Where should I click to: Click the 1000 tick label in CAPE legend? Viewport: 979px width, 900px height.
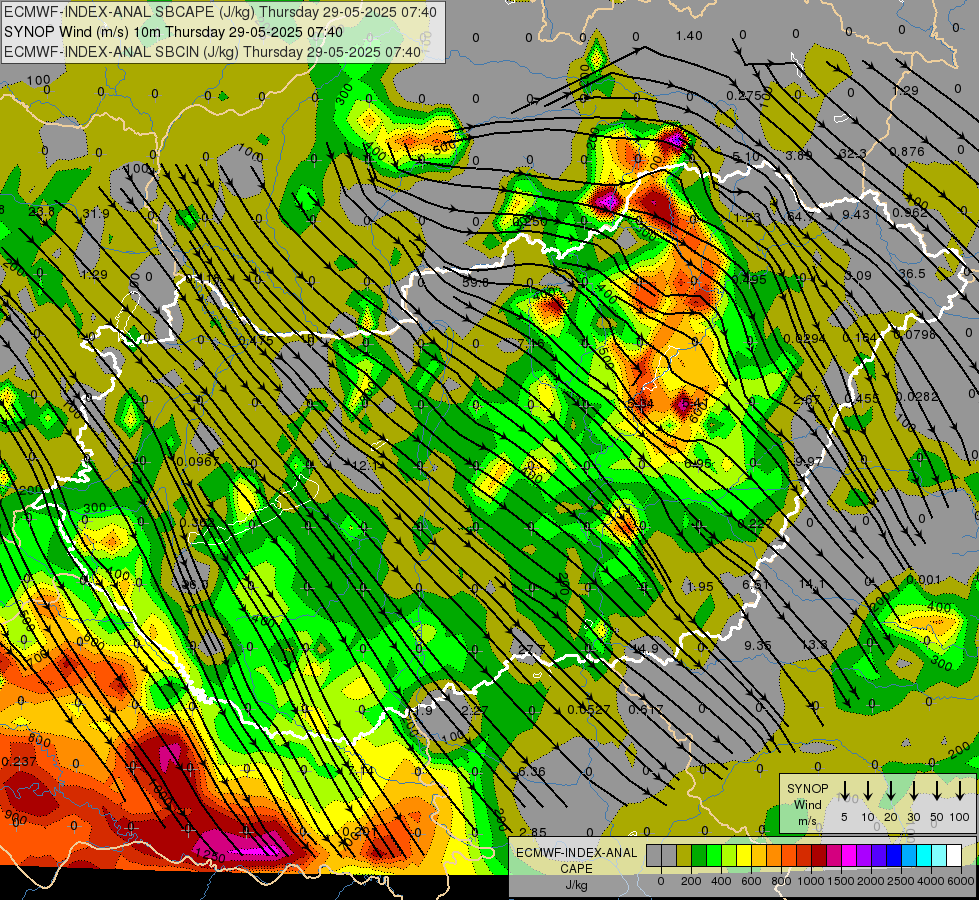coord(811,881)
